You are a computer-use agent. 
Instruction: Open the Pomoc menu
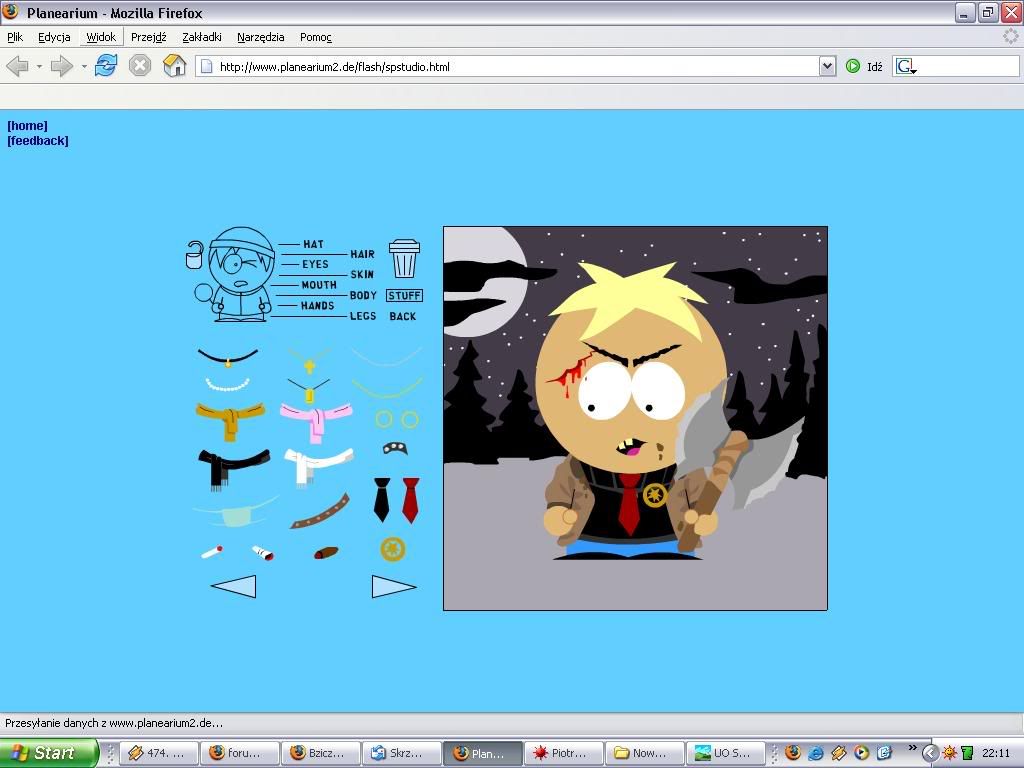point(316,37)
